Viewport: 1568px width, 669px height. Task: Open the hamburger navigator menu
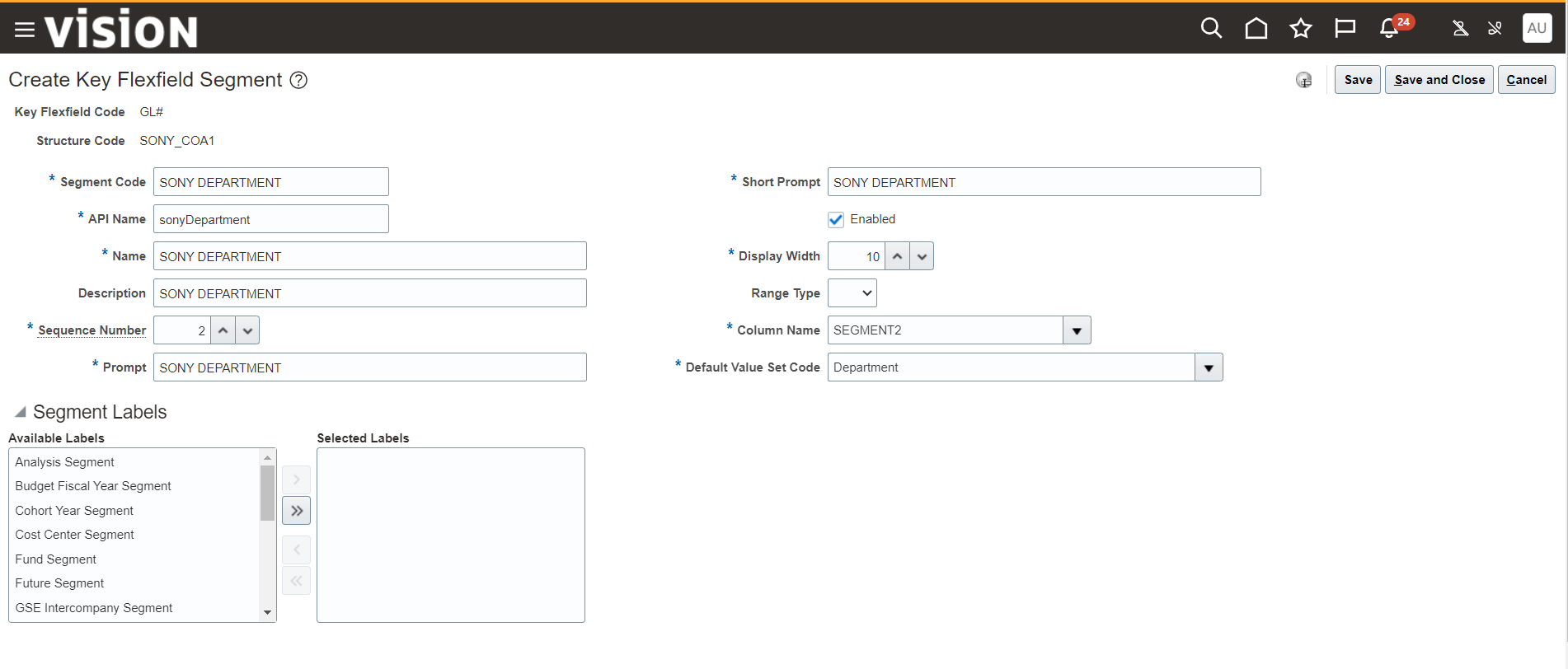coord(25,30)
